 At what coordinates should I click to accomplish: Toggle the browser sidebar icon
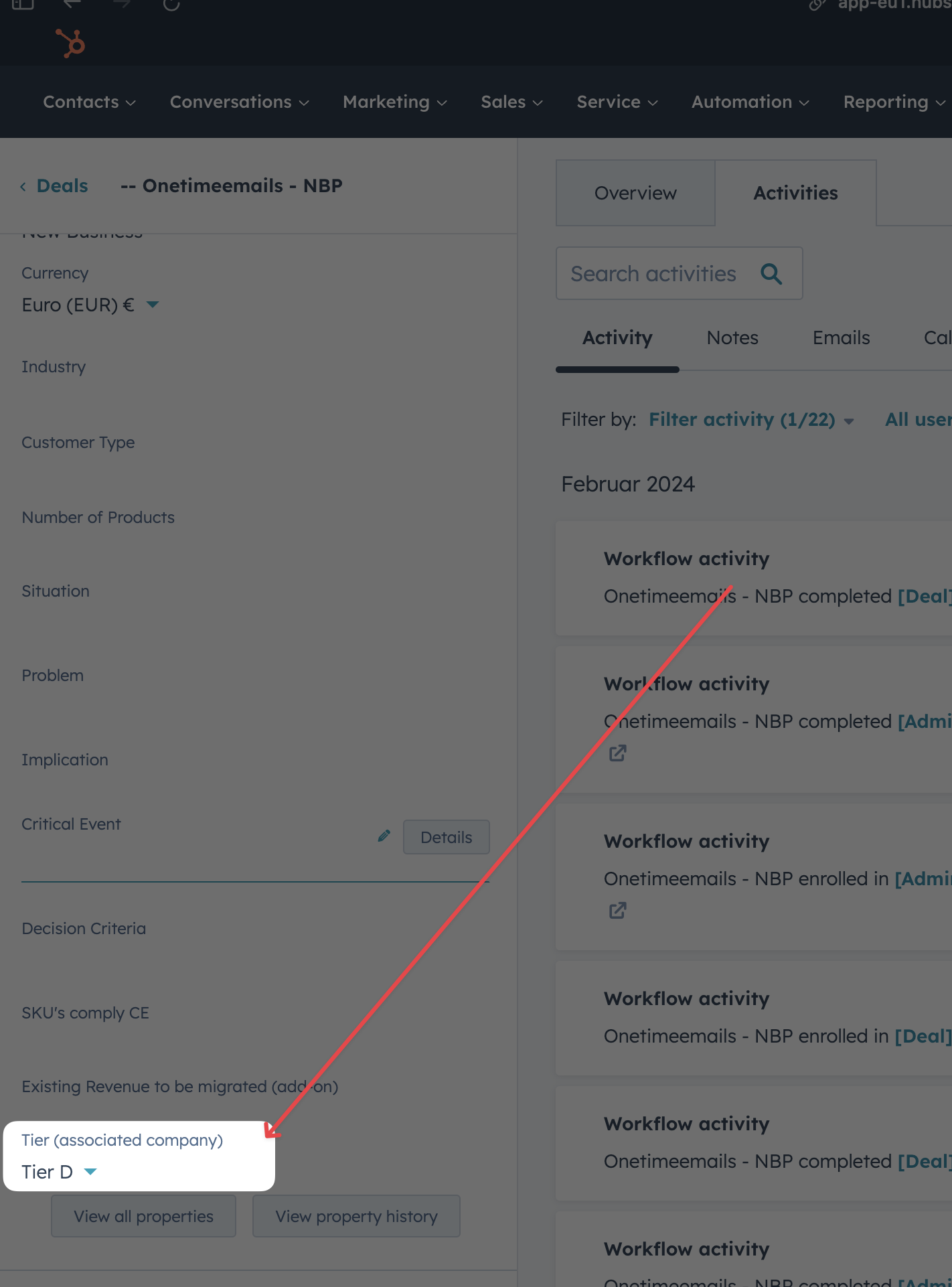[24, 5]
